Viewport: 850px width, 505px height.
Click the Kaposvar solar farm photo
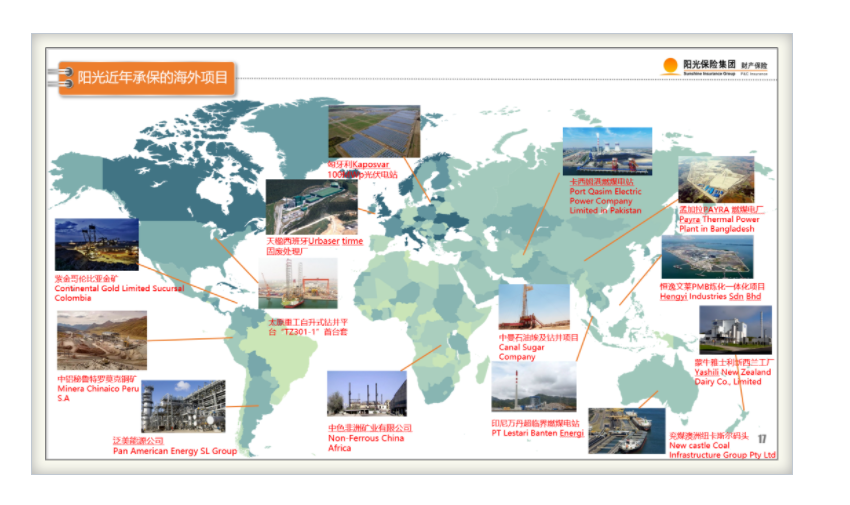coord(374,132)
